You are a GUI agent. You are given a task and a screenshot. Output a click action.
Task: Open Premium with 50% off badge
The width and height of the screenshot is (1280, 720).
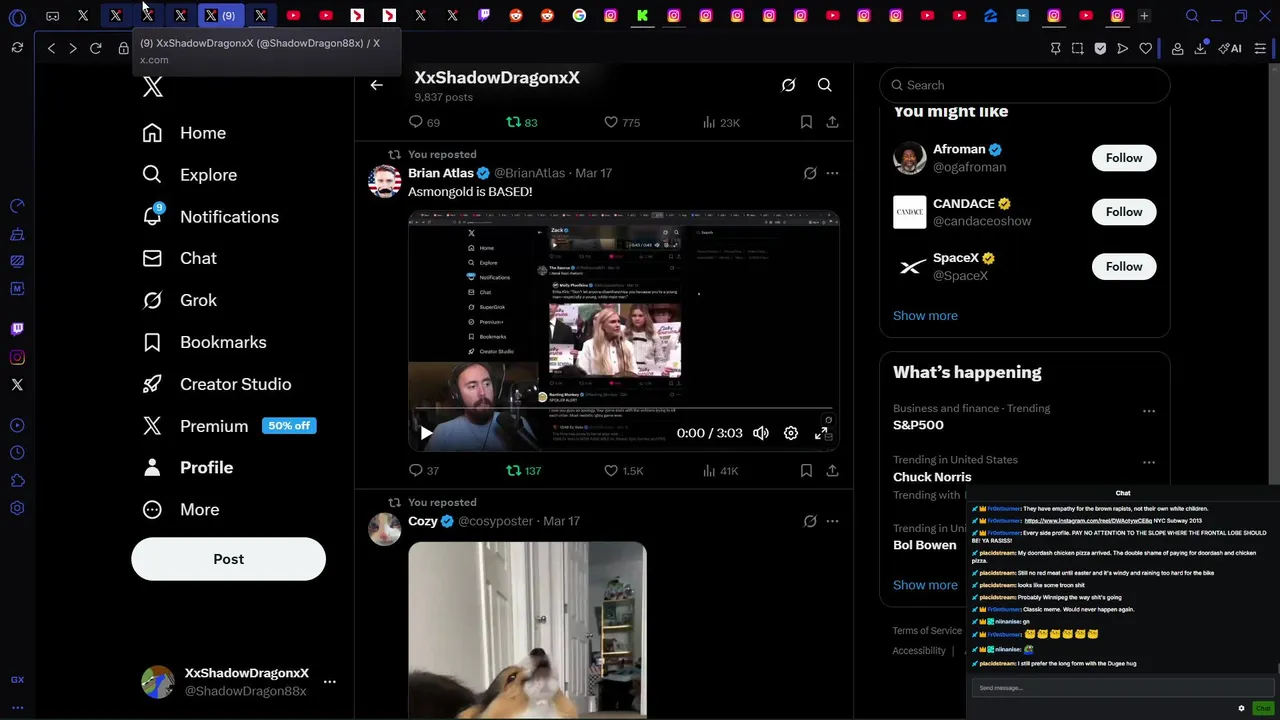point(230,426)
